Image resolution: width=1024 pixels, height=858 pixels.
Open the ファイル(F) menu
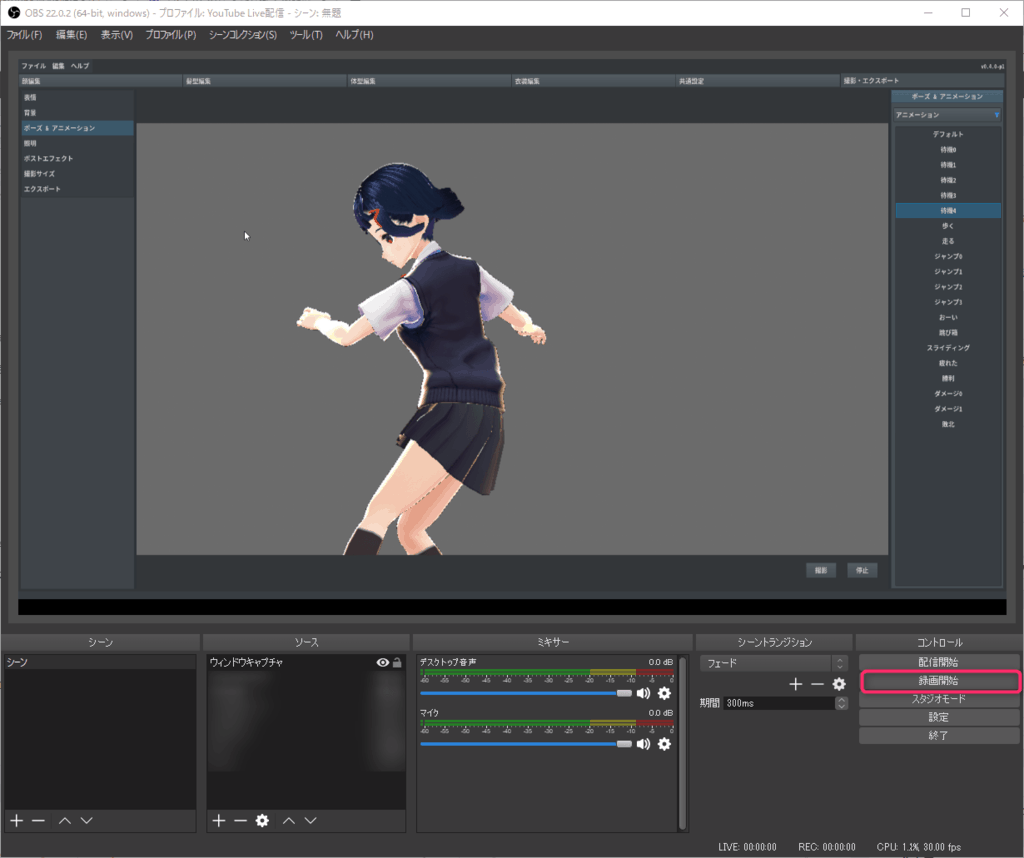(x=24, y=35)
